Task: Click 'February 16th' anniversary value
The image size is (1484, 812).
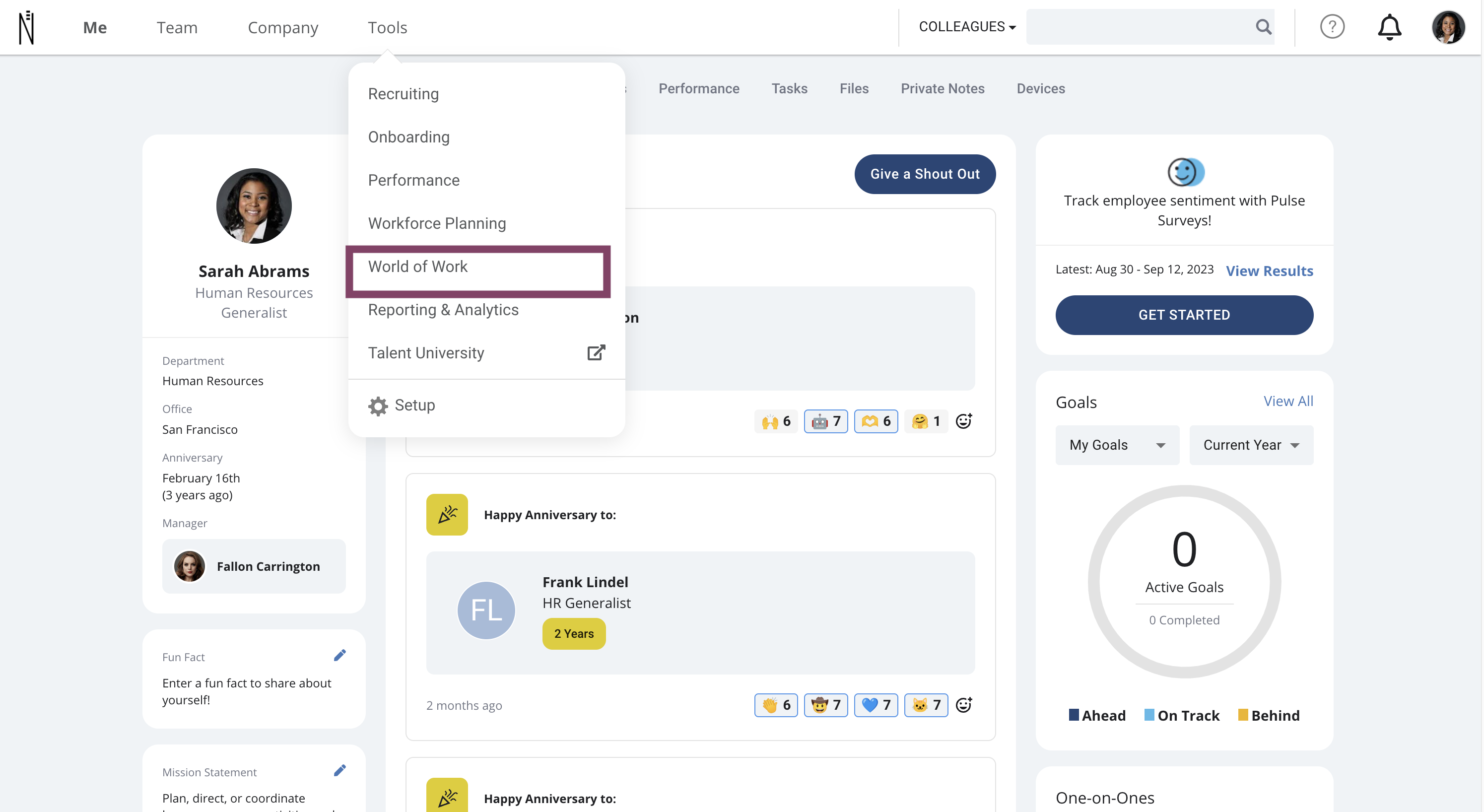Action: (x=201, y=478)
